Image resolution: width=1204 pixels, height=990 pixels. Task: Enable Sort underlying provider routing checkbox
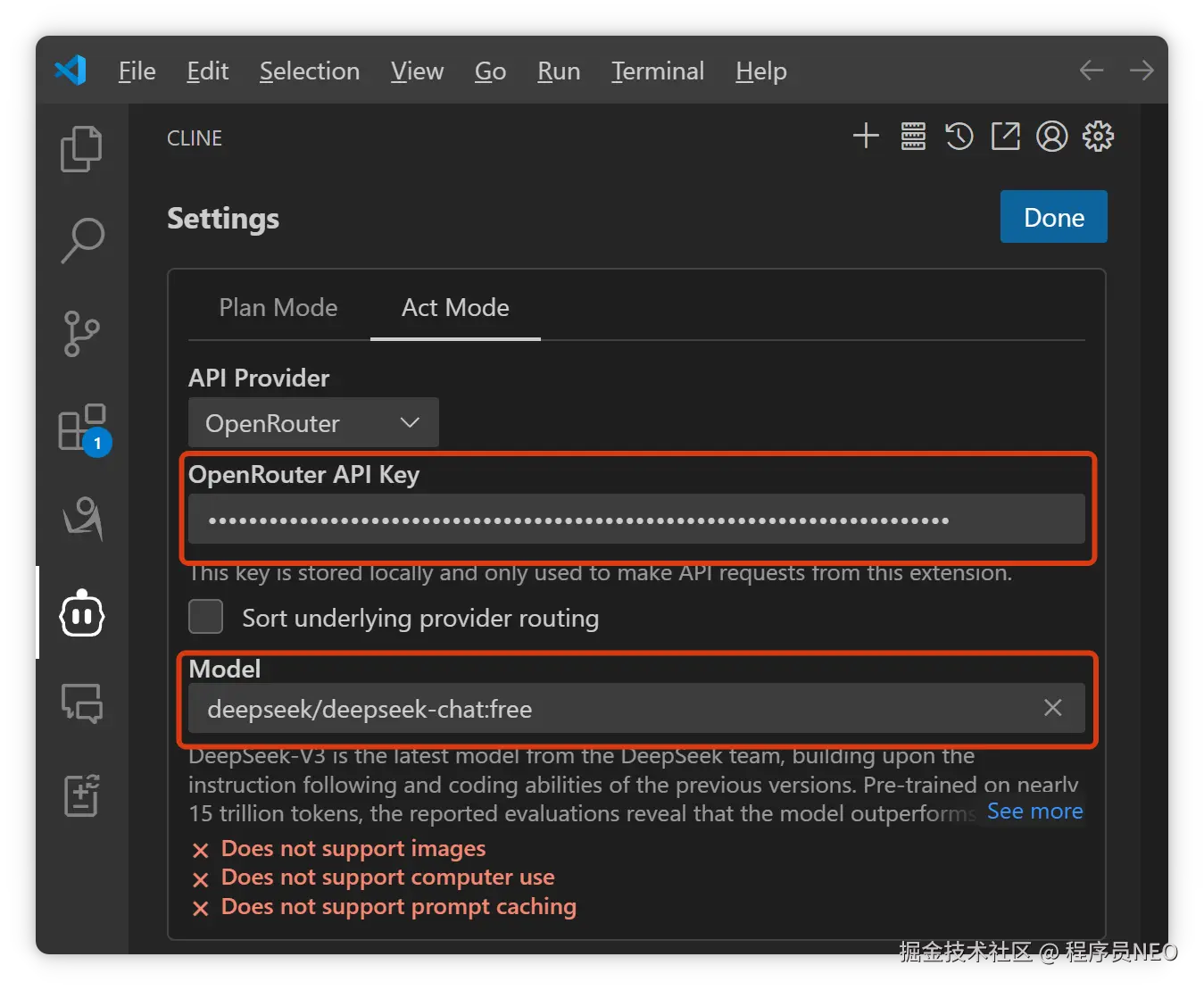coord(206,617)
